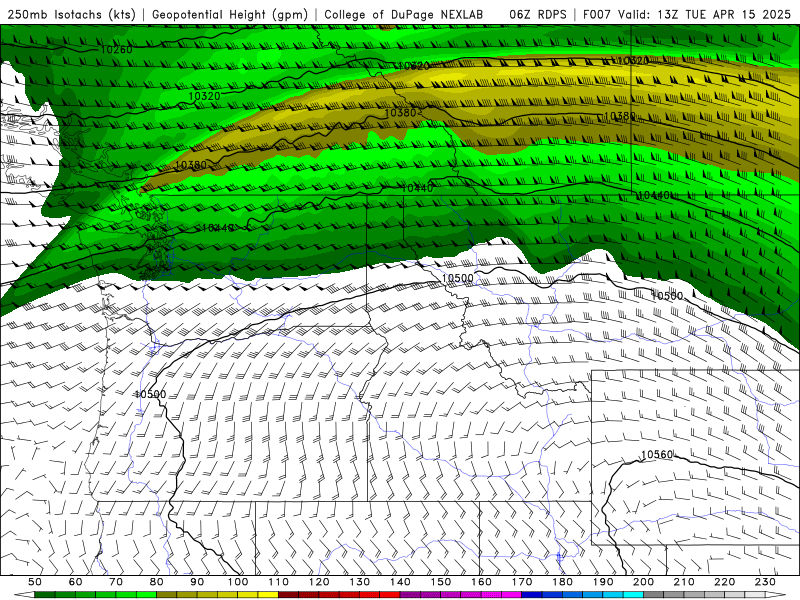Click the 210 value on the color scale

pyautogui.click(x=684, y=582)
